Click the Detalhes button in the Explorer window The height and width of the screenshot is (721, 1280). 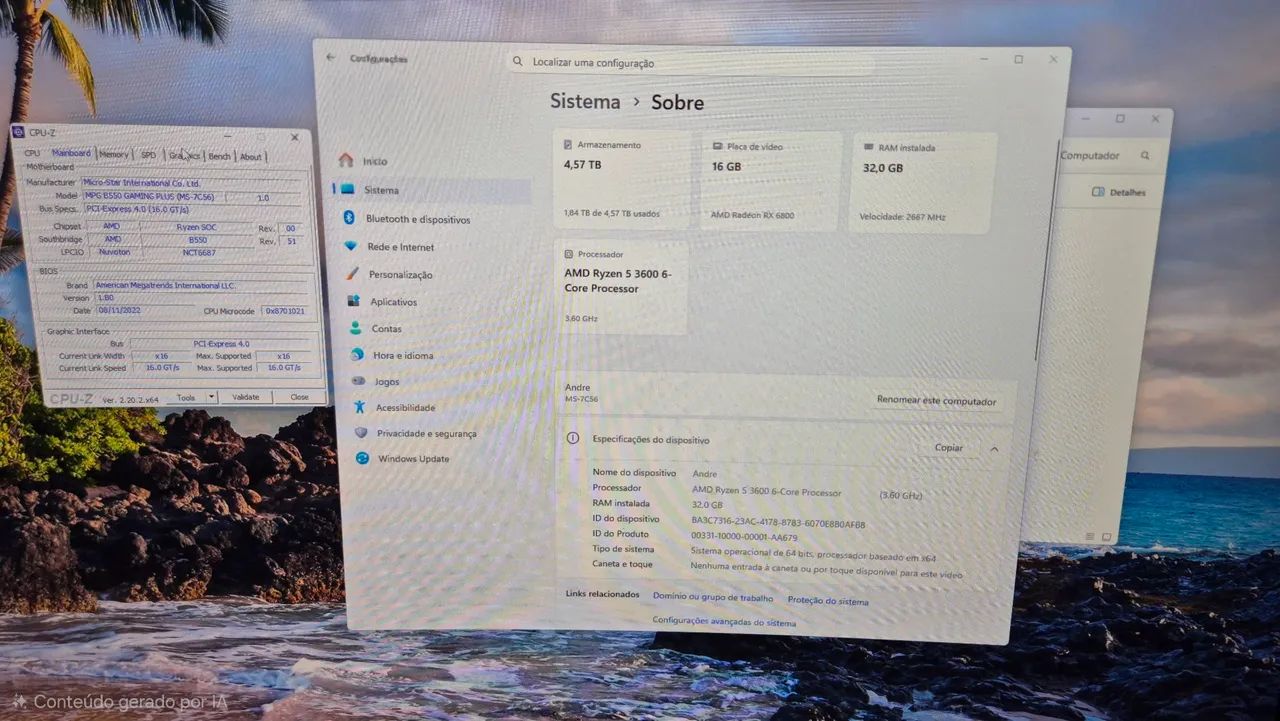(x=1119, y=192)
